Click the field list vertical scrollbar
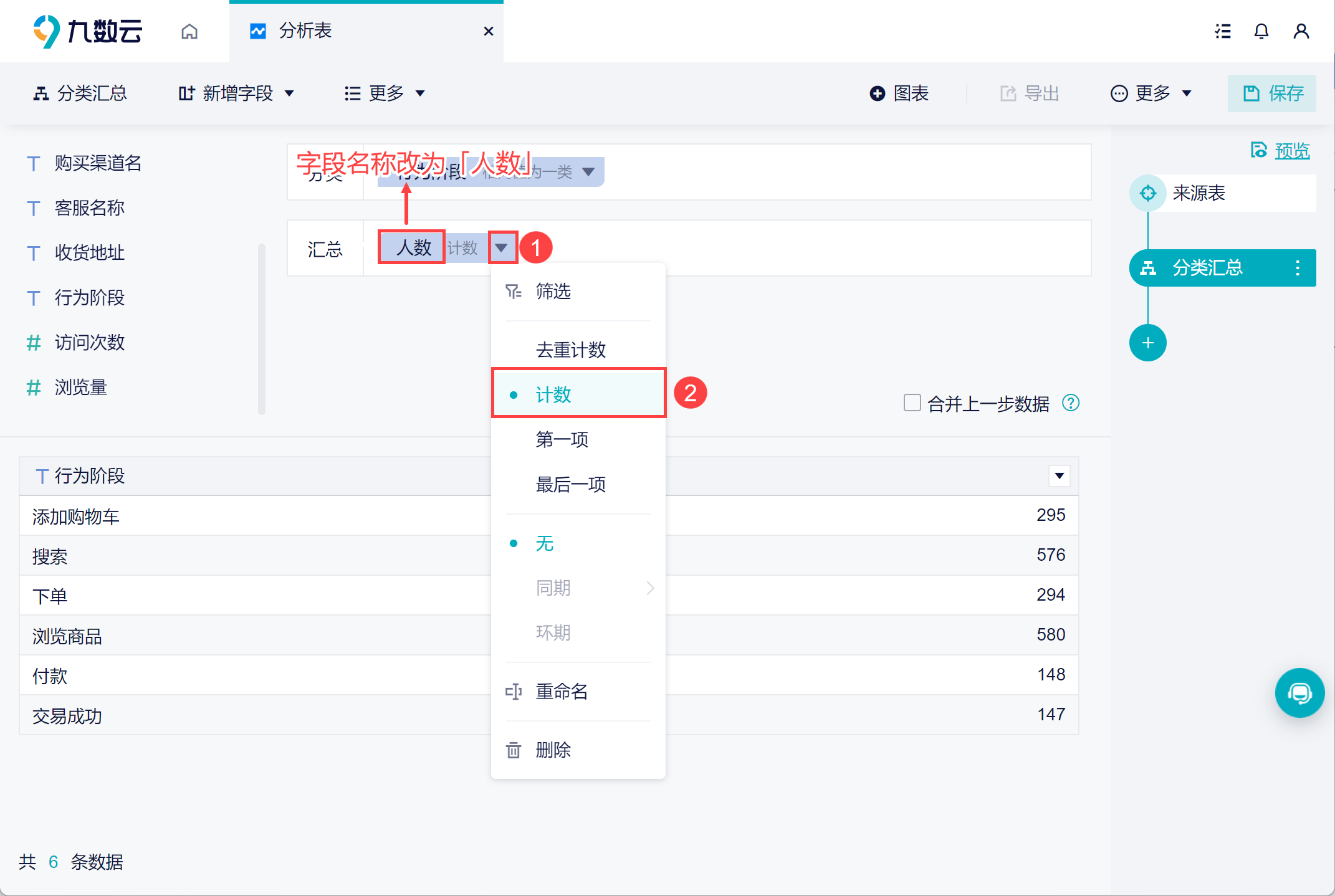Image resolution: width=1335 pixels, height=896 pixels. (262, 329)
